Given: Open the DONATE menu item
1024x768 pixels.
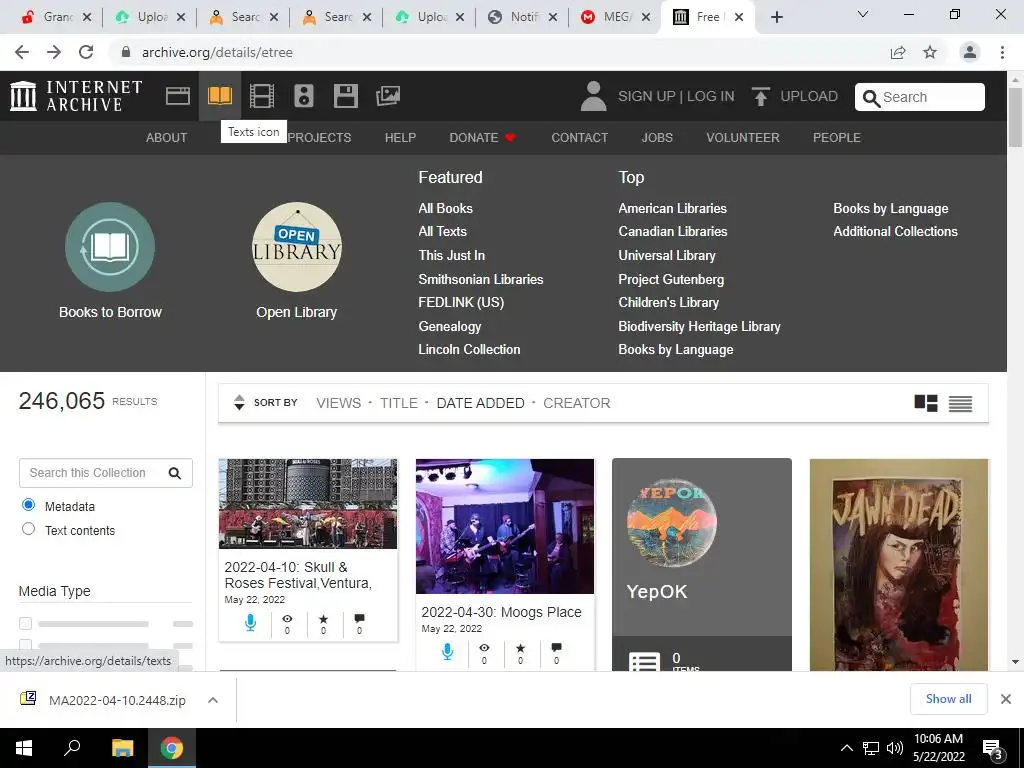Looking at the screenshot, I should (482, 138).
